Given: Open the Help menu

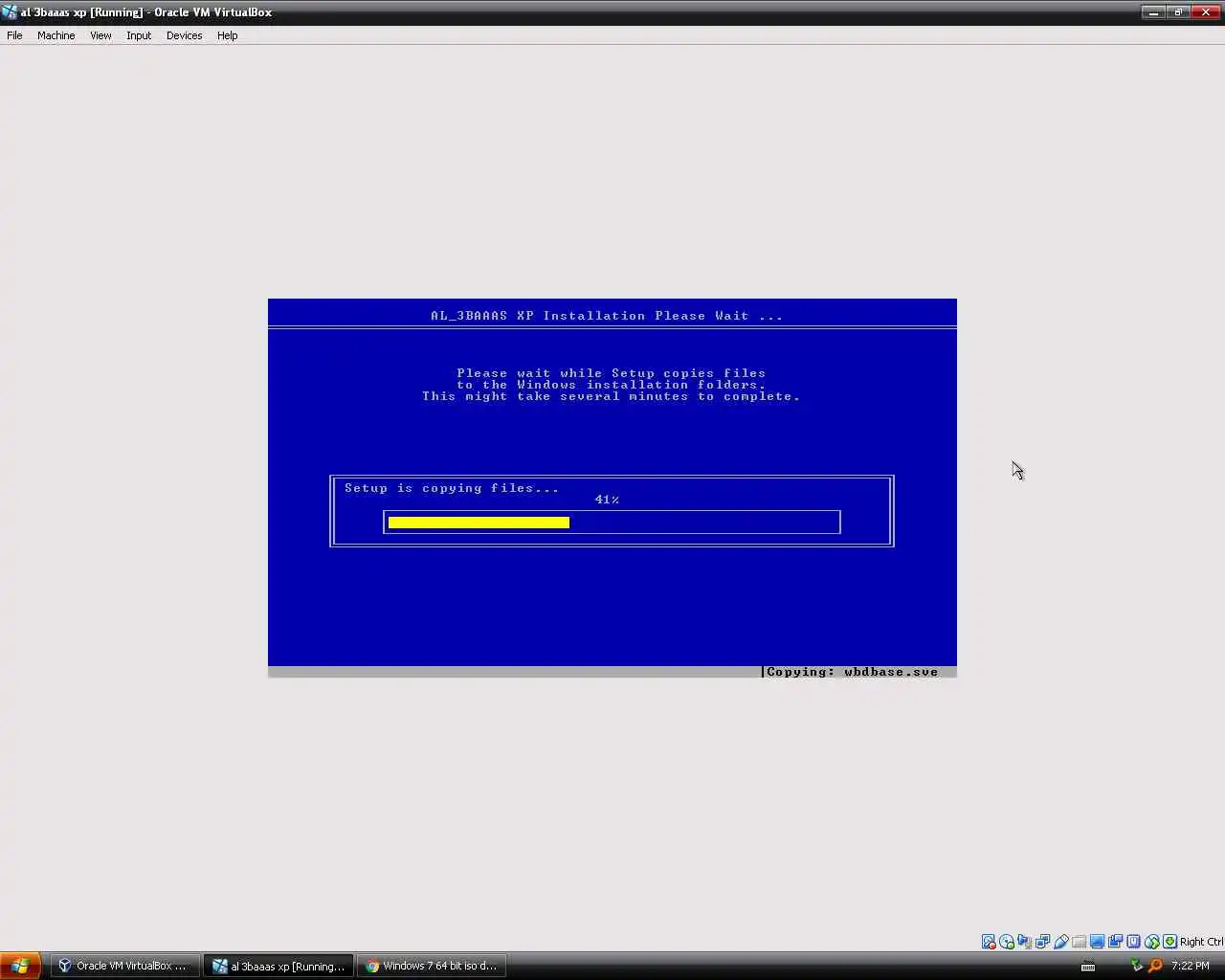Looking at the screenshot, I should tap(227, 35).
